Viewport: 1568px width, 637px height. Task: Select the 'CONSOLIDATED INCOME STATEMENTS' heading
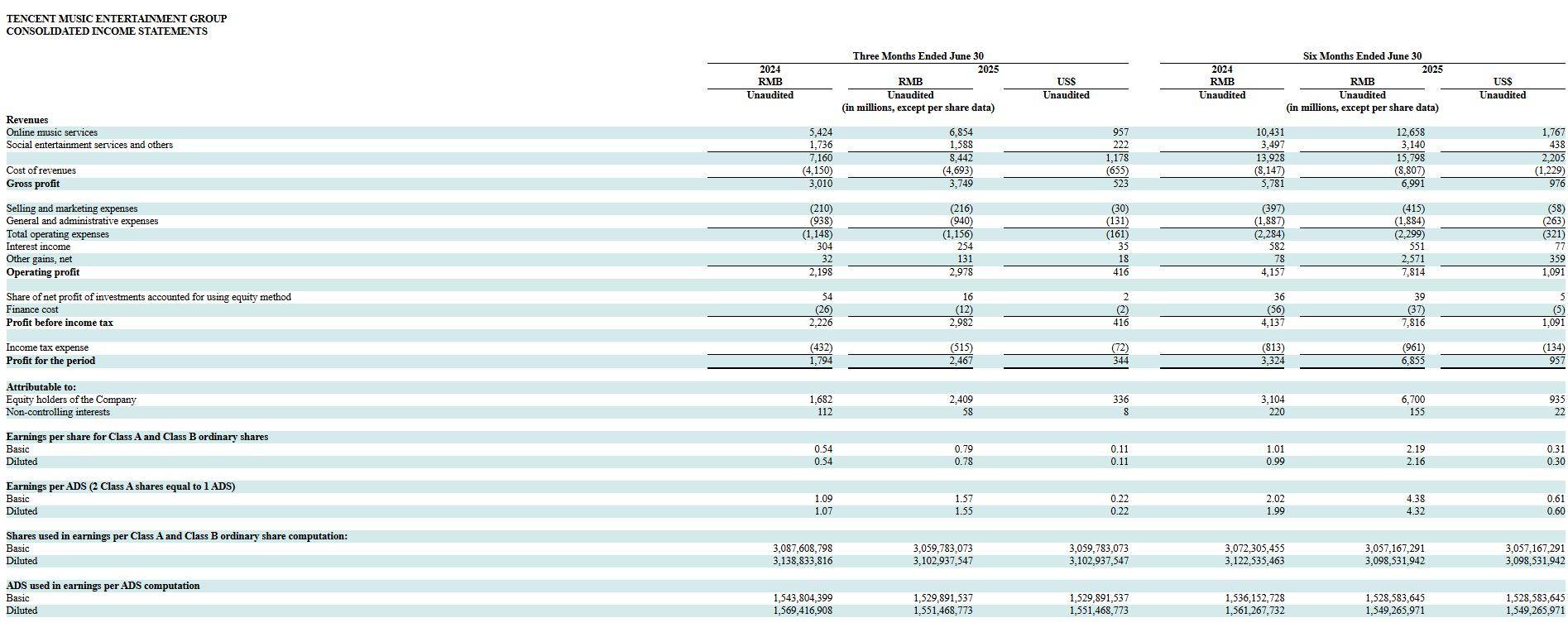(x=107, y=31)
